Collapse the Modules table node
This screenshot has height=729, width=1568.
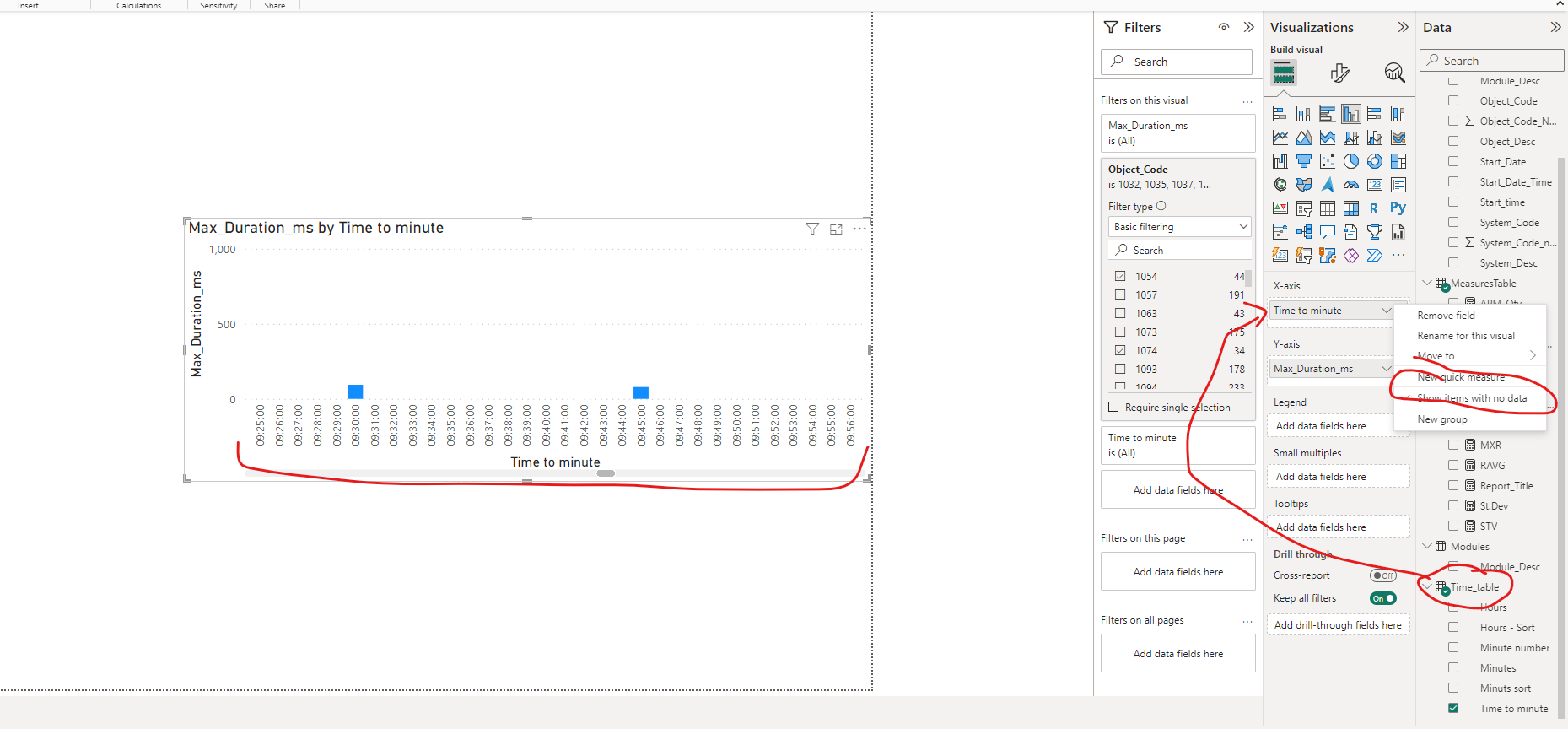(1427, 547)
